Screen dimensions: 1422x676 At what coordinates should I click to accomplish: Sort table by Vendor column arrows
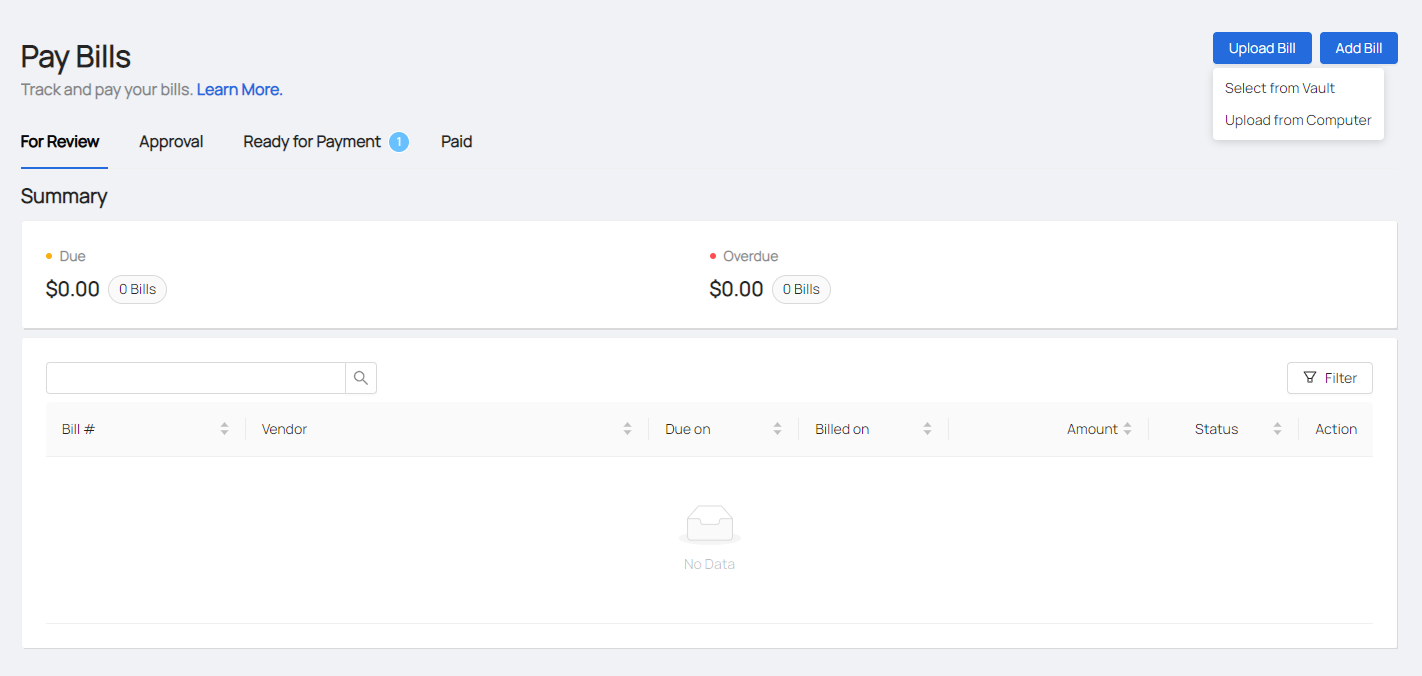[627, 429]
